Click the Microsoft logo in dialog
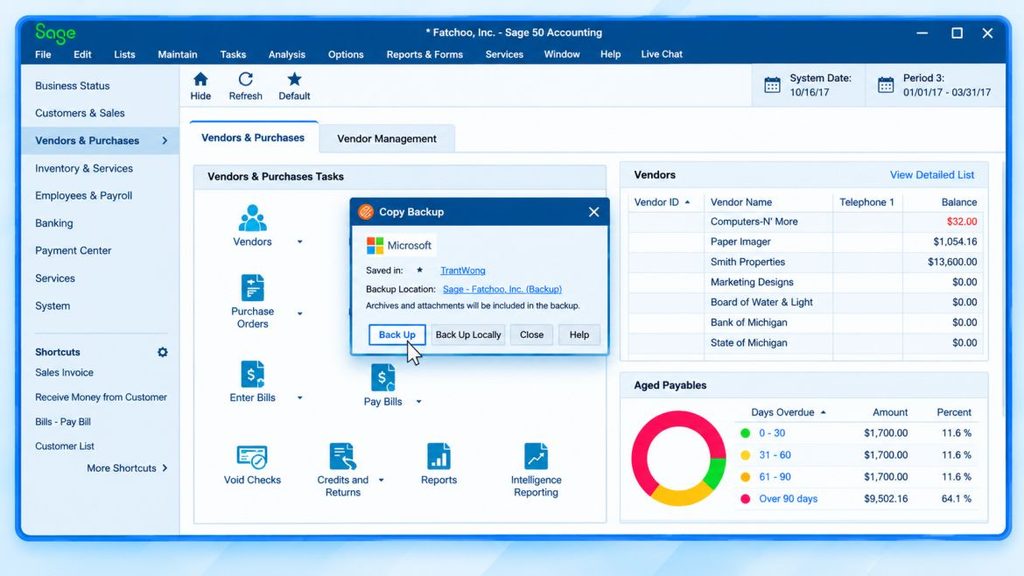1024x576 pixels. click(x=375, y=246)
